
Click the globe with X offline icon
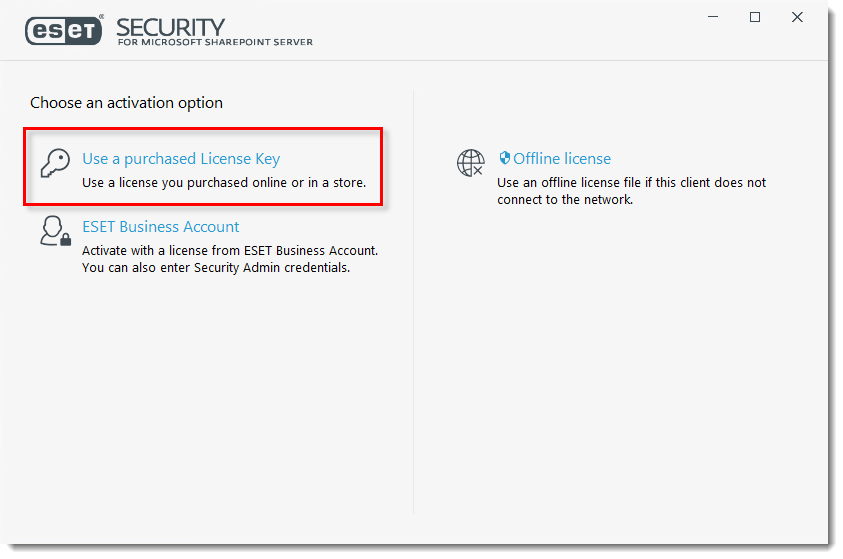point(470,163)
